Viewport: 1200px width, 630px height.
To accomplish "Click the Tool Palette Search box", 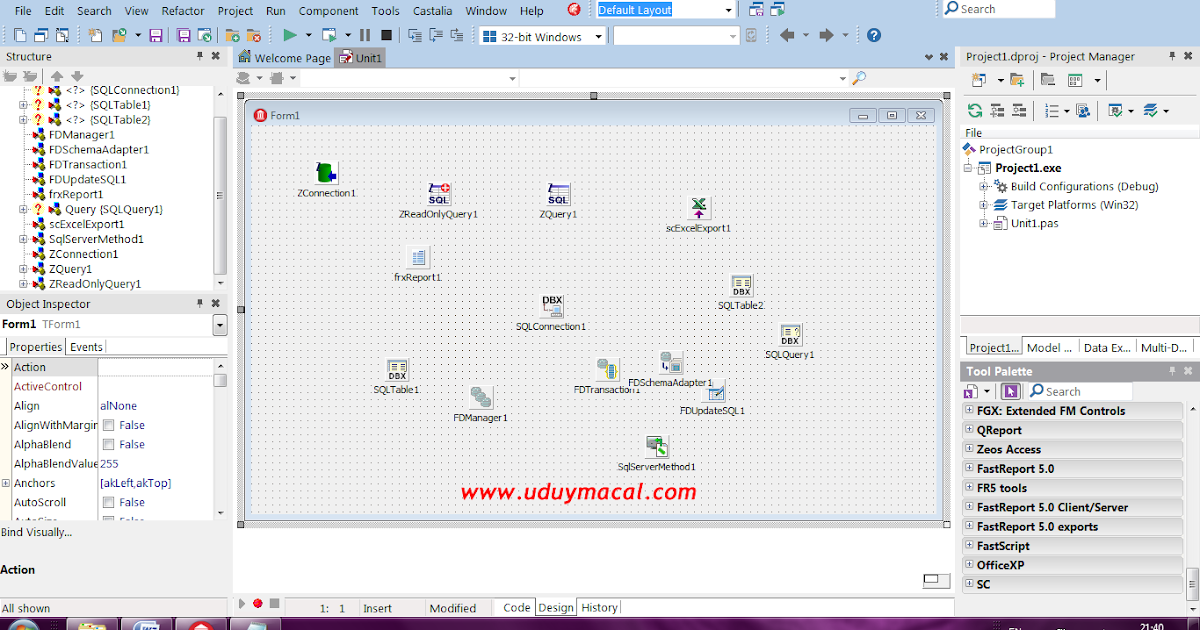I will (x=1081, y=391).
